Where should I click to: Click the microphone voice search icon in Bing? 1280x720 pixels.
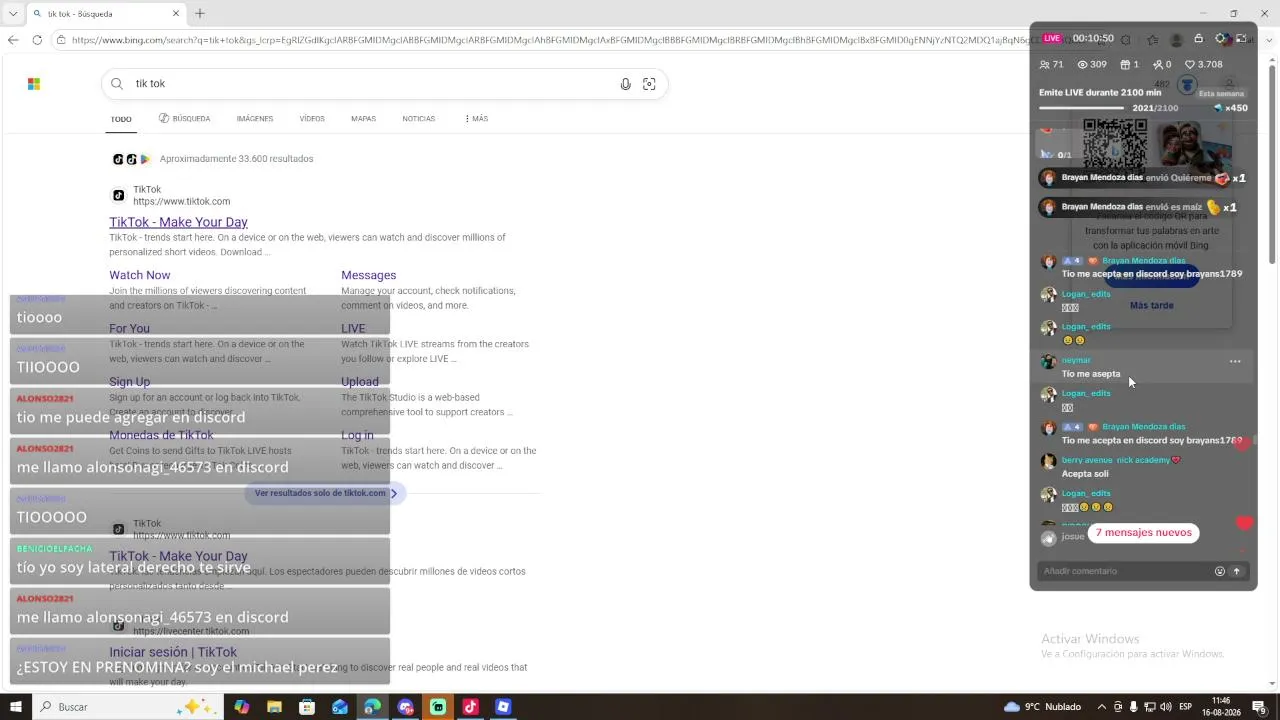coord(625,84)
